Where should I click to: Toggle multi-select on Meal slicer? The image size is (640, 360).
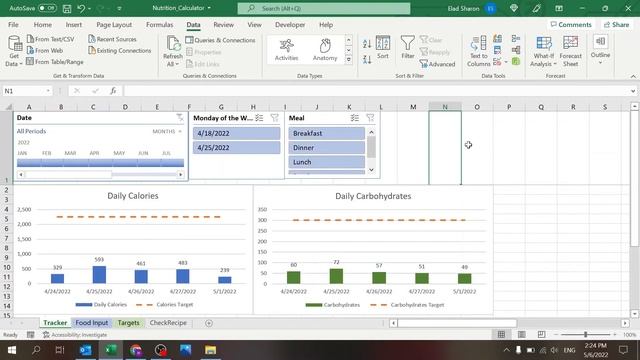[x=354, y=118]
